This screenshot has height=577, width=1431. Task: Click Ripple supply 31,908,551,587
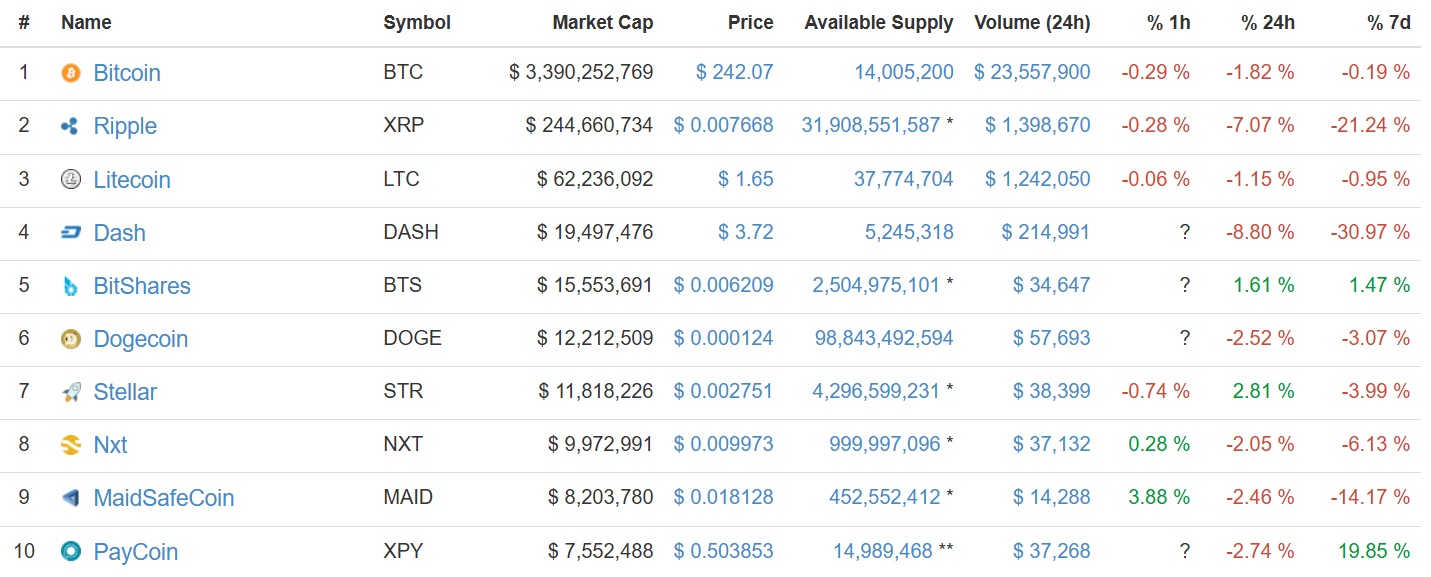click(x=871, y=125)
